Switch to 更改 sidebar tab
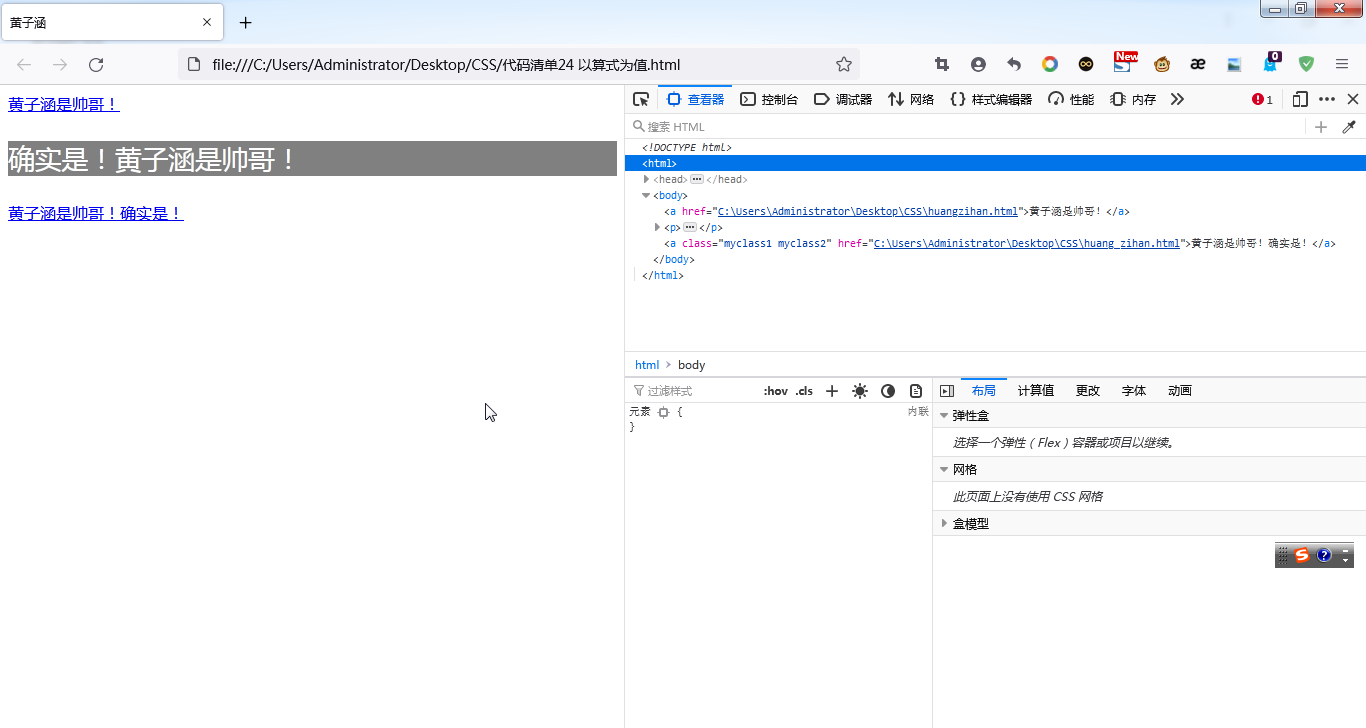Screen dimensions: 1366x728 coord(1088,391)
